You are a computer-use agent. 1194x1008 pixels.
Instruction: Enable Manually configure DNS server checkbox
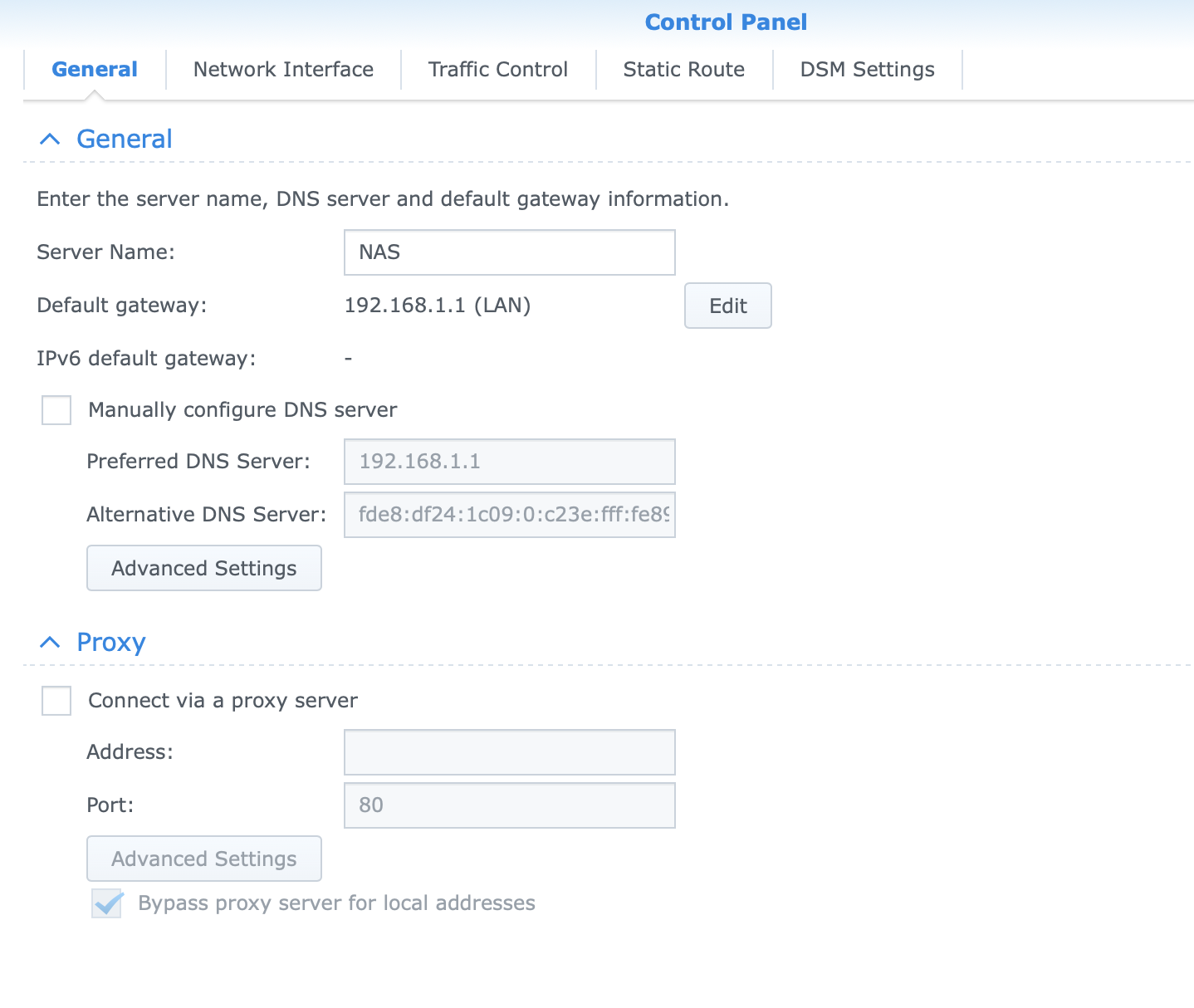tap(56, 410)
